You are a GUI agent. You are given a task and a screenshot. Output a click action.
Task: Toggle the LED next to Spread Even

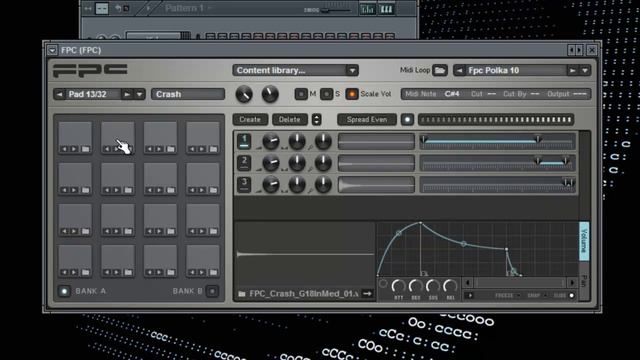pyautogui.click(x=407, y=120)
